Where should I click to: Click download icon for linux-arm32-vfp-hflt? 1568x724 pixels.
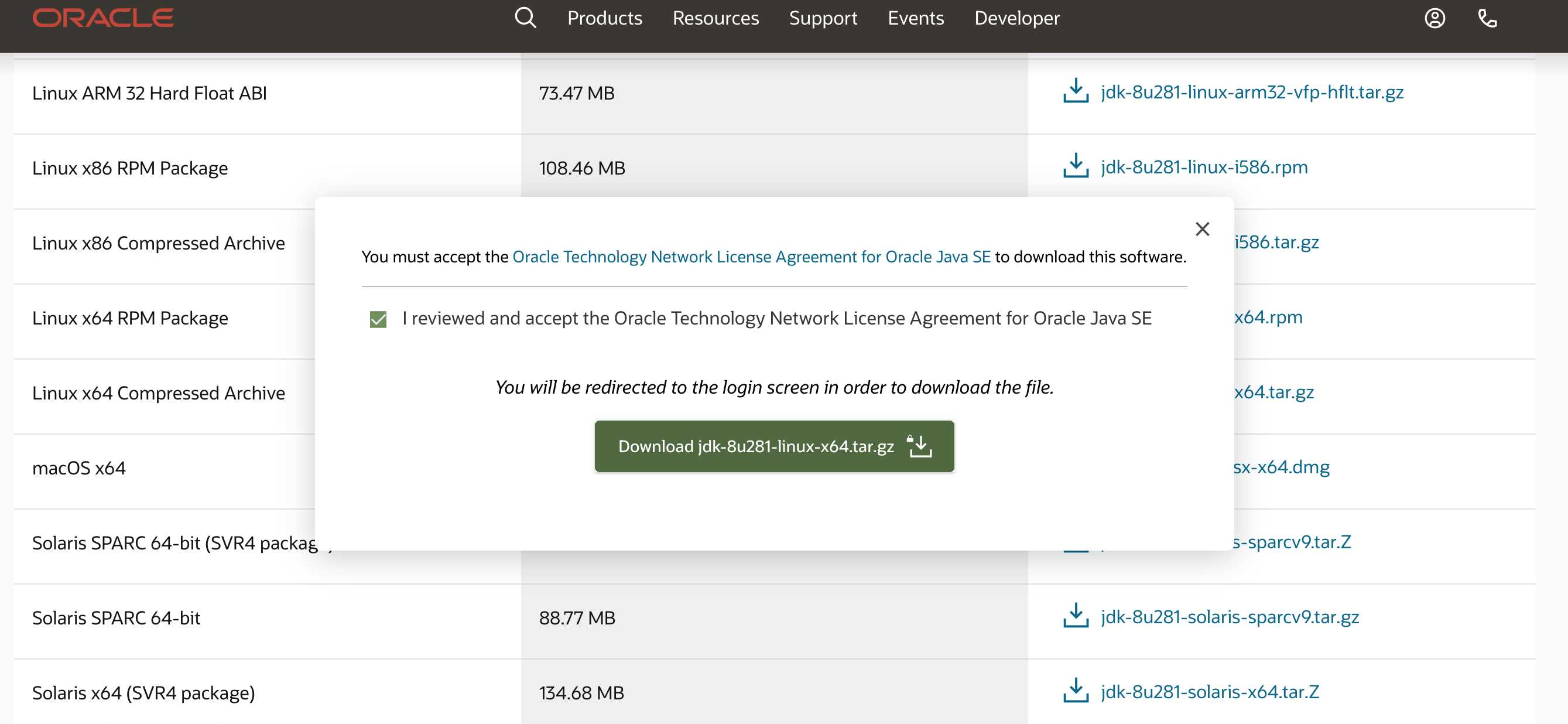point(1076,91)
